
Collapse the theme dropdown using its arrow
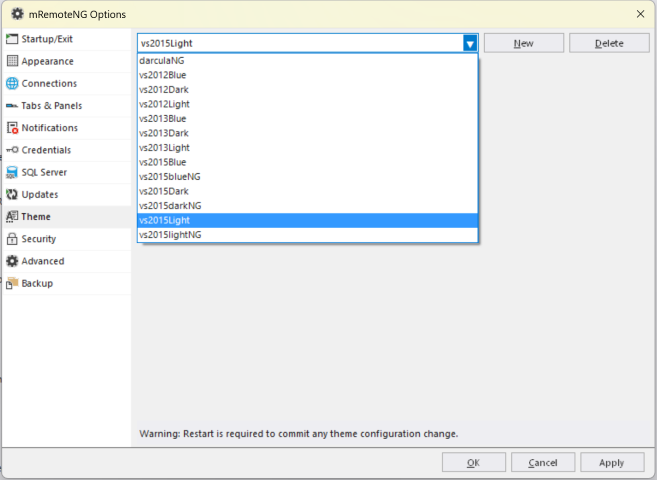pos(470,43)
